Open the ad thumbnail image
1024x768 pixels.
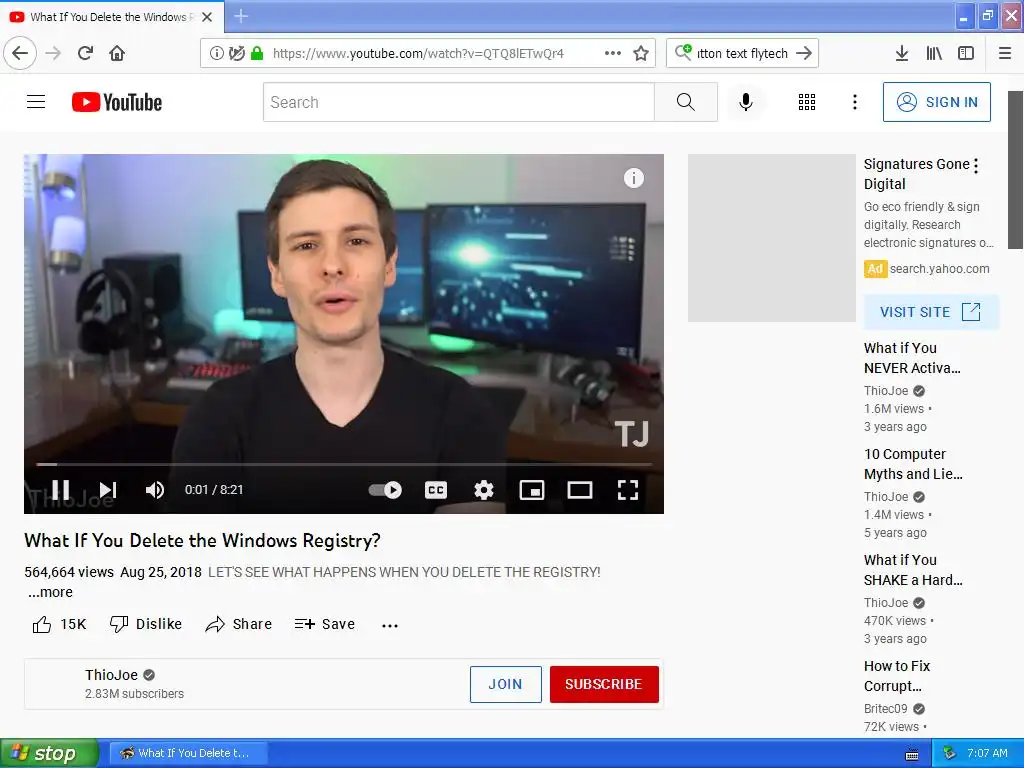pyautogui.click(x=772, y=238)
